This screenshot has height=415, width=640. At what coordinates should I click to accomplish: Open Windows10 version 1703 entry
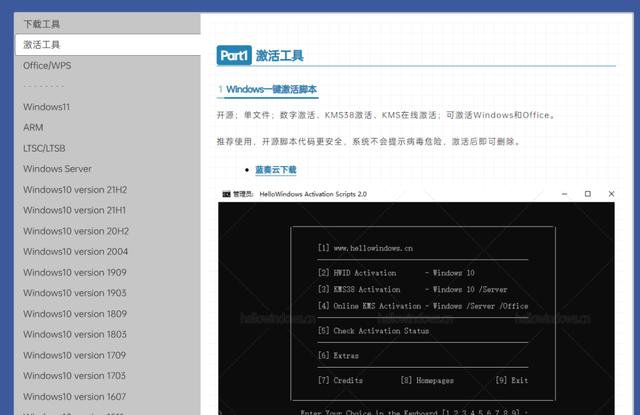(108, 376)
